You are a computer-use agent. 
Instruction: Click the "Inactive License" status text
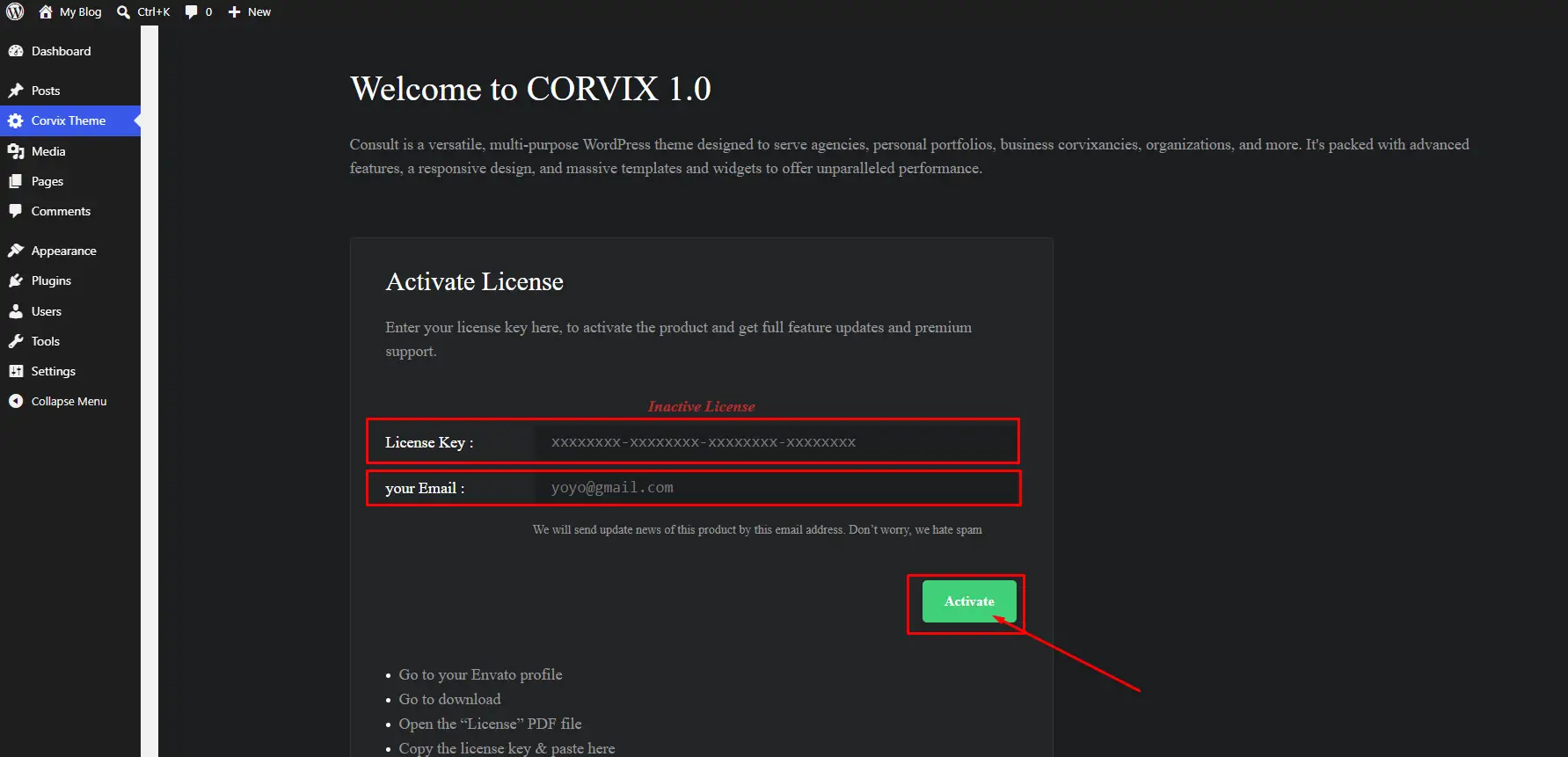pyautogui.click(x=702, y=406)
